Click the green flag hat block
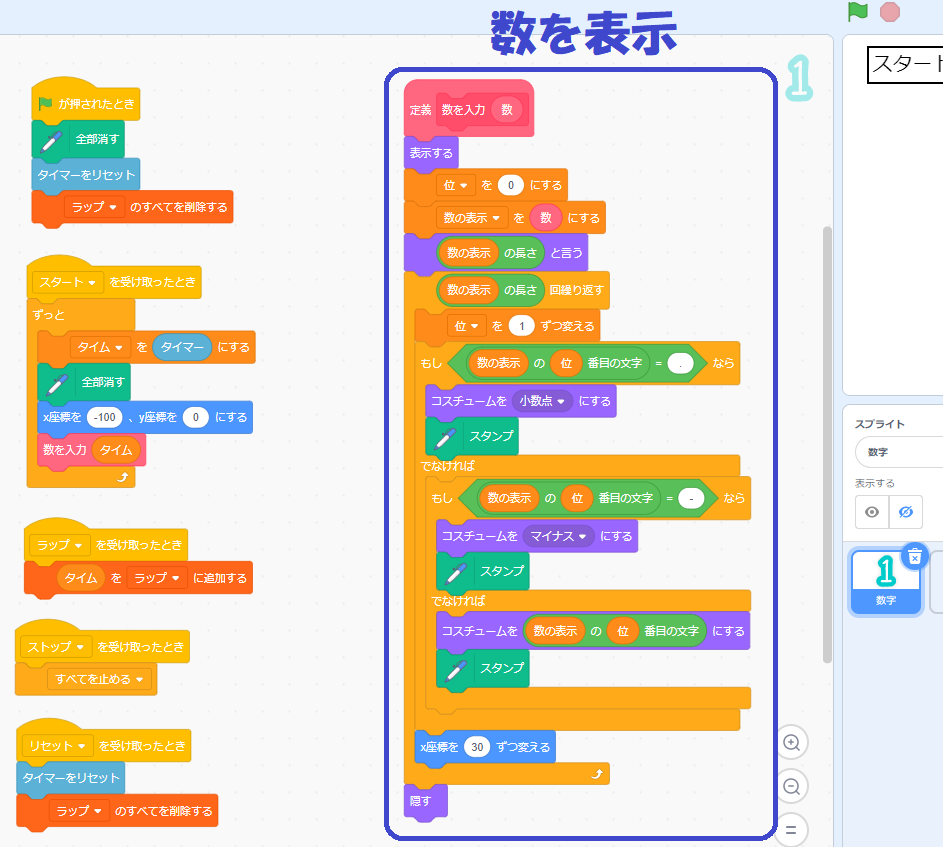Screen dimensions: 943x847 (84, 103)
